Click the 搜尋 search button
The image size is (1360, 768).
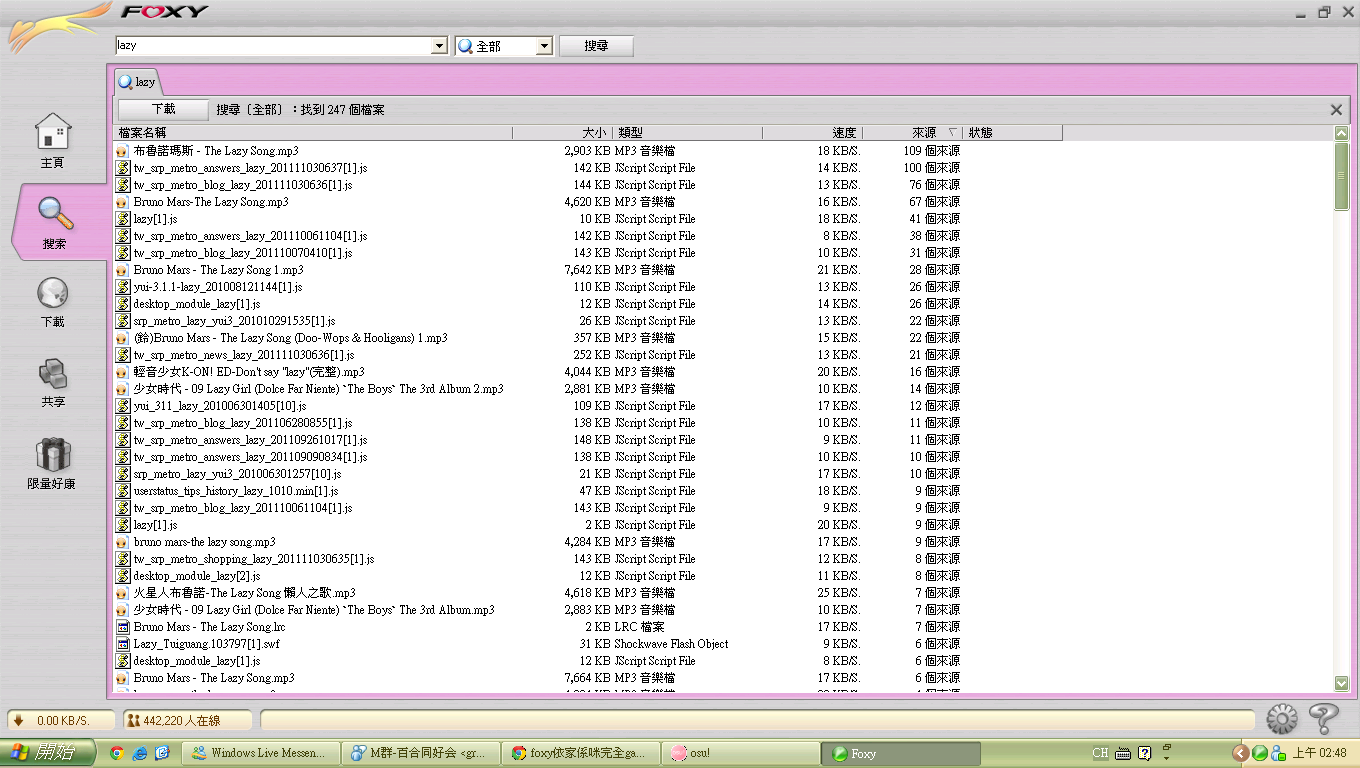(596, 46)
